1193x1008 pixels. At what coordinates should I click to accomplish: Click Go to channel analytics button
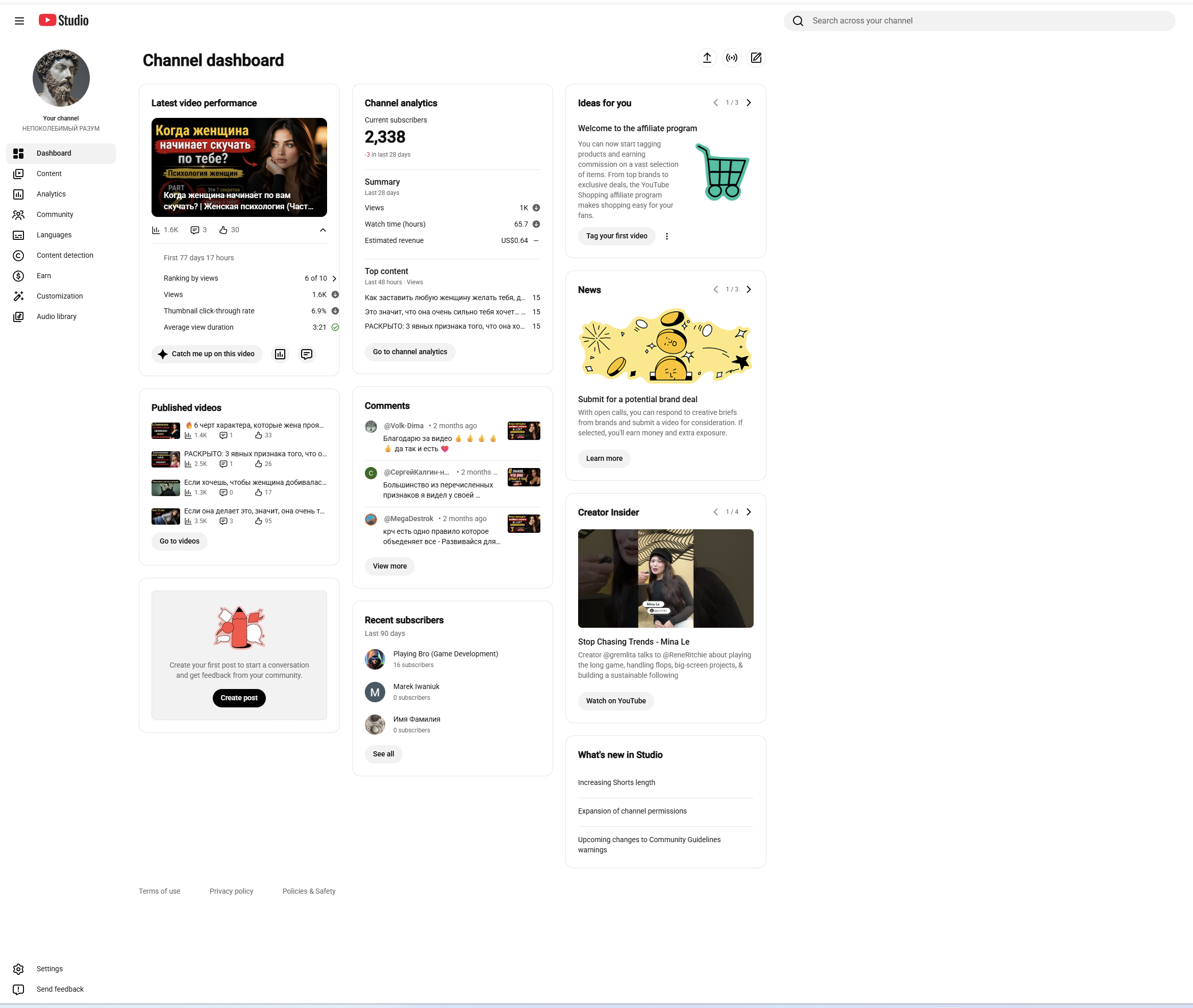[x=410, y=352]
